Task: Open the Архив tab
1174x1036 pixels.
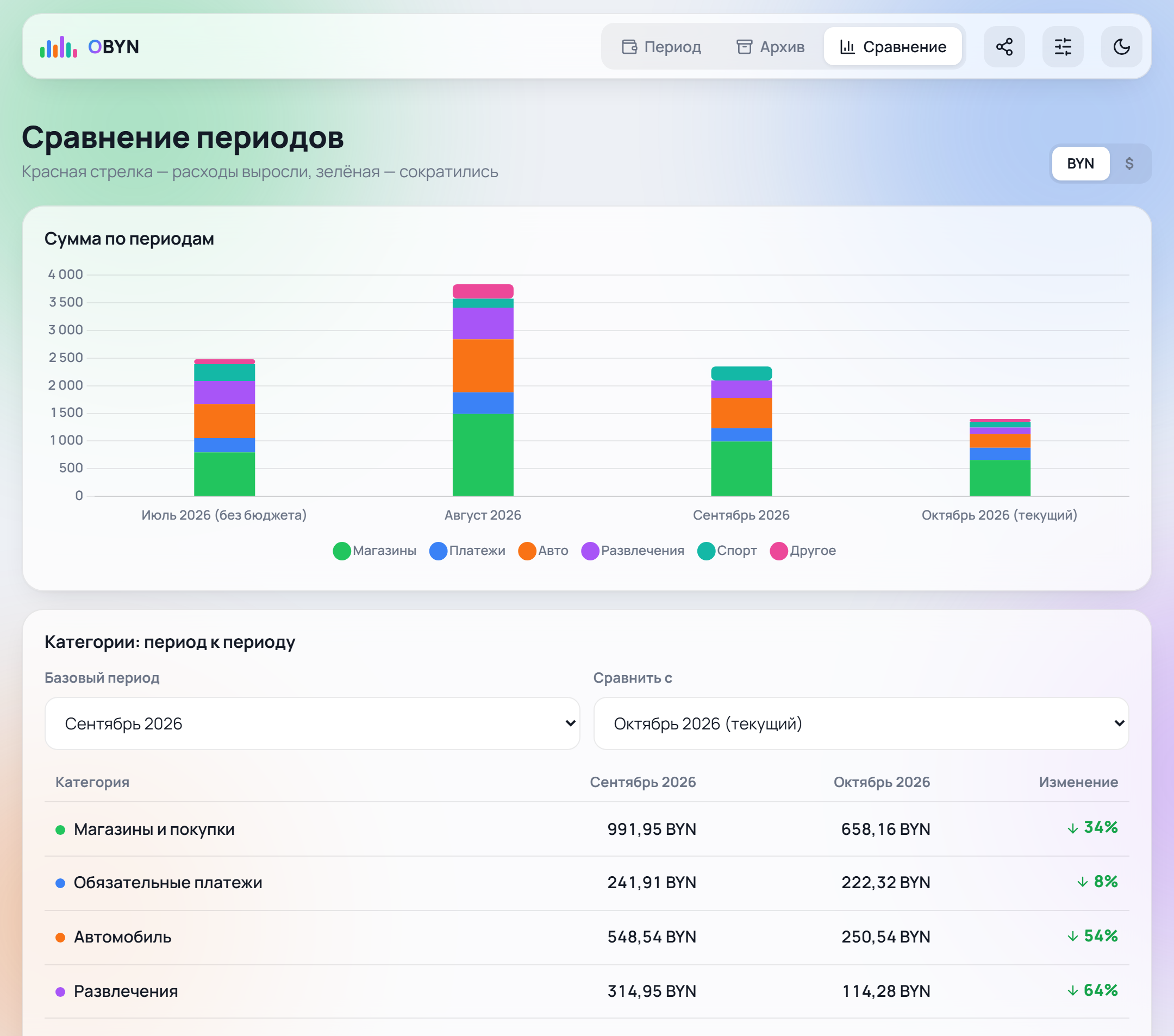Action: pyautogui.click(x=770, y=47)
